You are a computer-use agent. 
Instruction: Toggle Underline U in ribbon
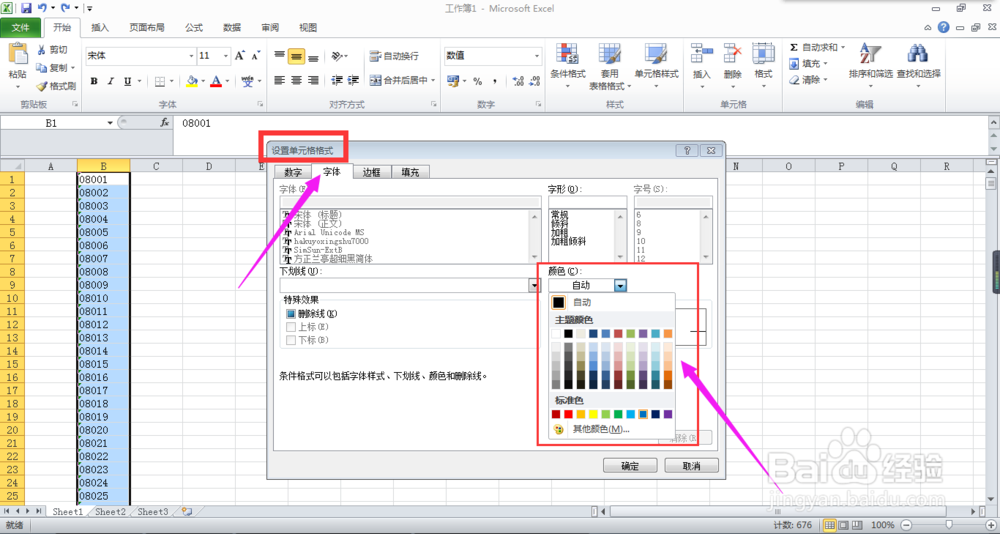(x=128, y=81)
